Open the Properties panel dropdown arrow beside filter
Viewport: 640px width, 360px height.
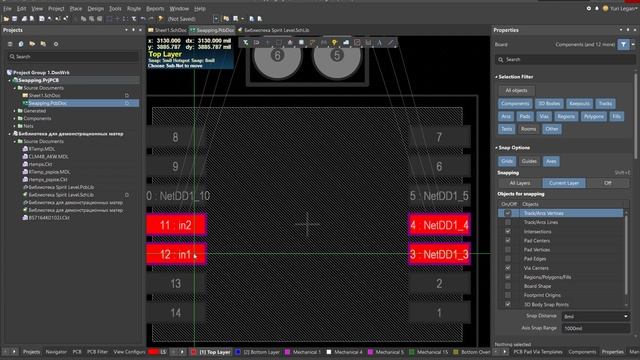click(633, 44)
